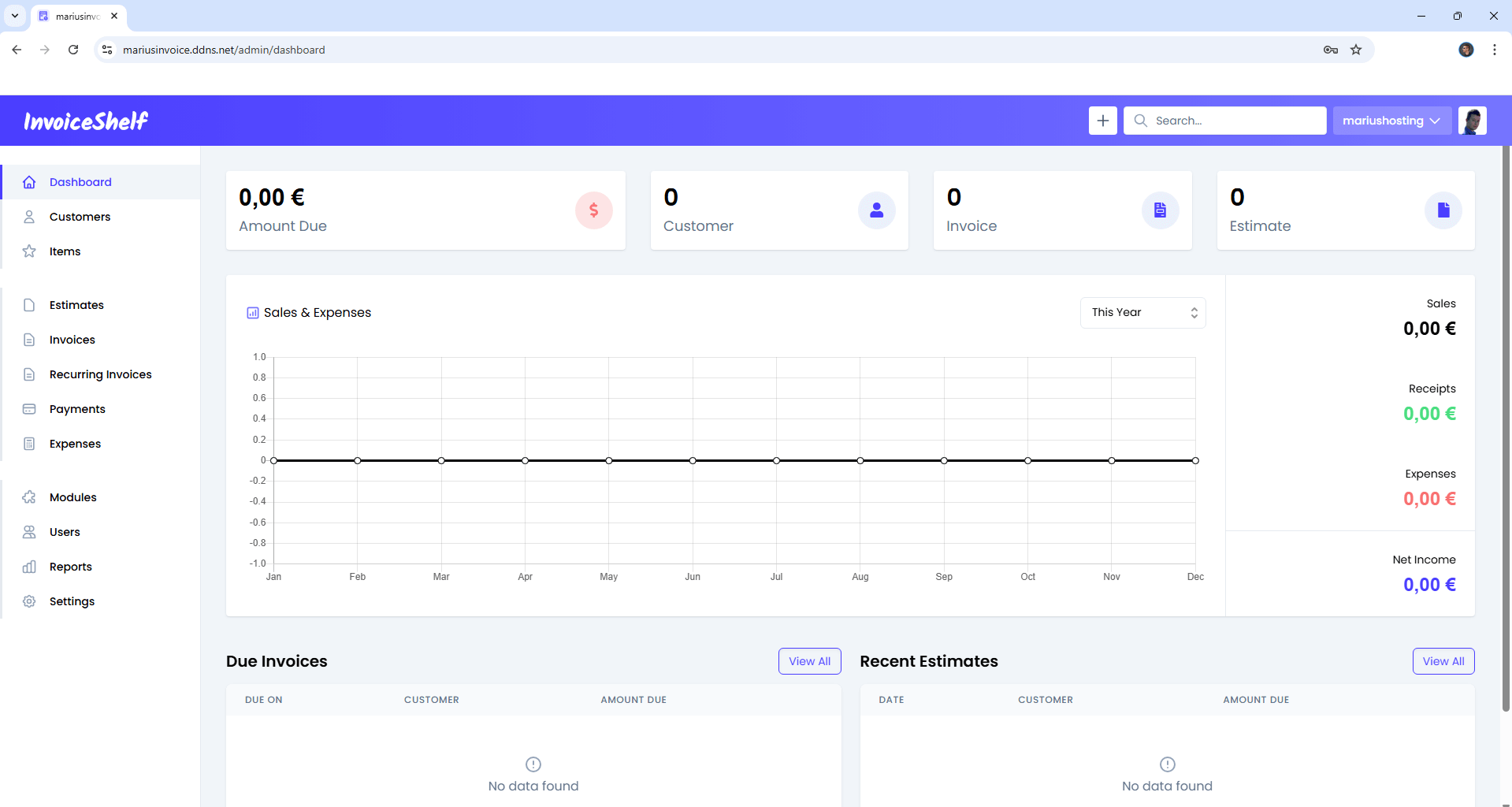Click the person icon on Customer card
This screenshot has height=807, width=1512.
pos(876,210)
